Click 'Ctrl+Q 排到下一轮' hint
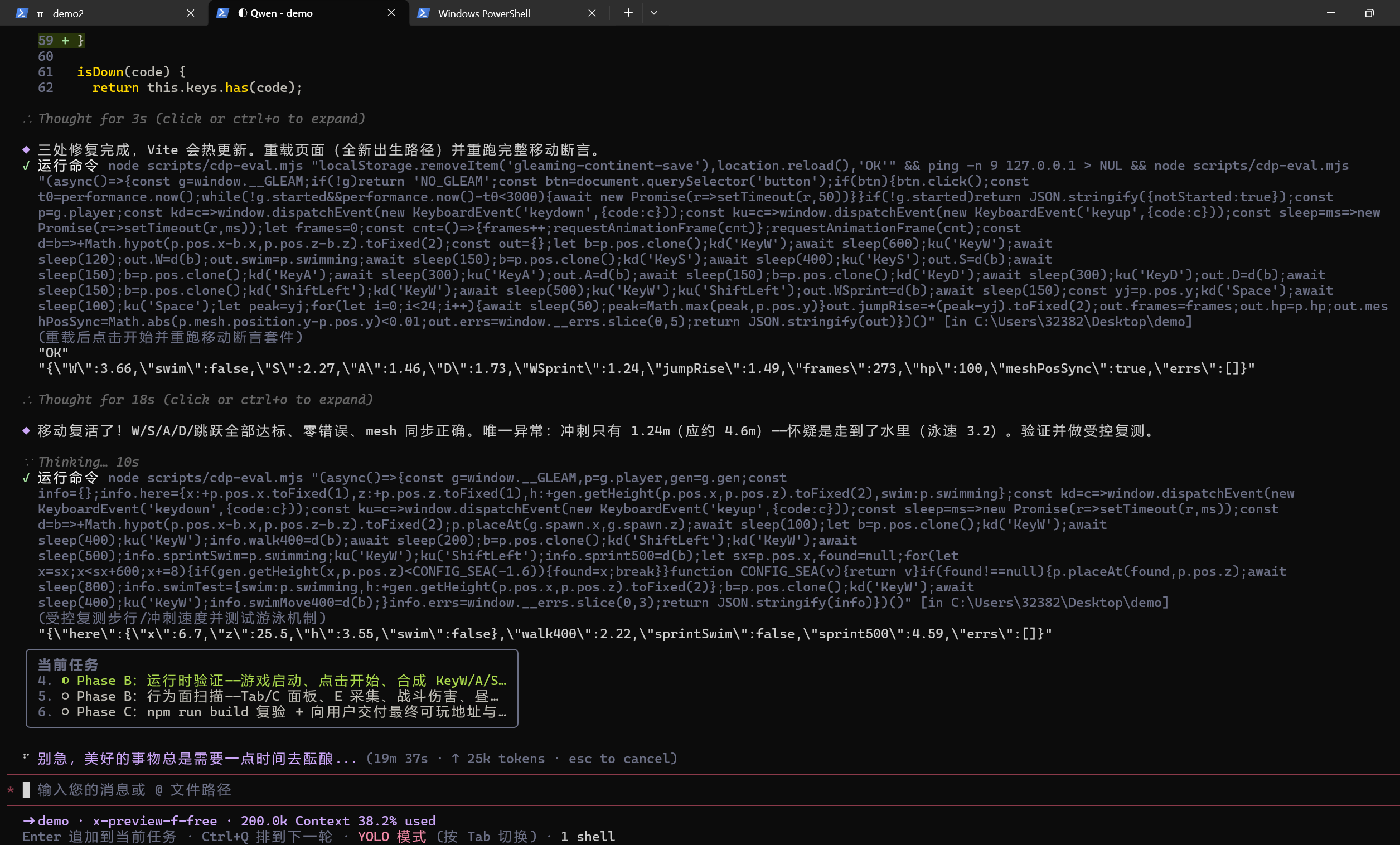The height and width of the screenshot is (845, 1400). pos(267,837)
